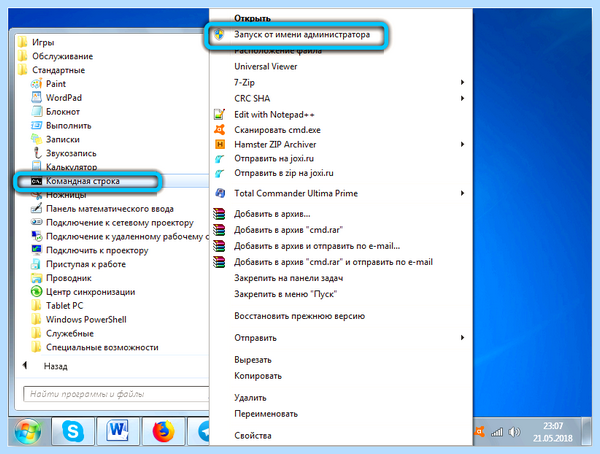Select Закрепить на панели задач
Screen dimensions: 600x454
[x=289, y=278]
